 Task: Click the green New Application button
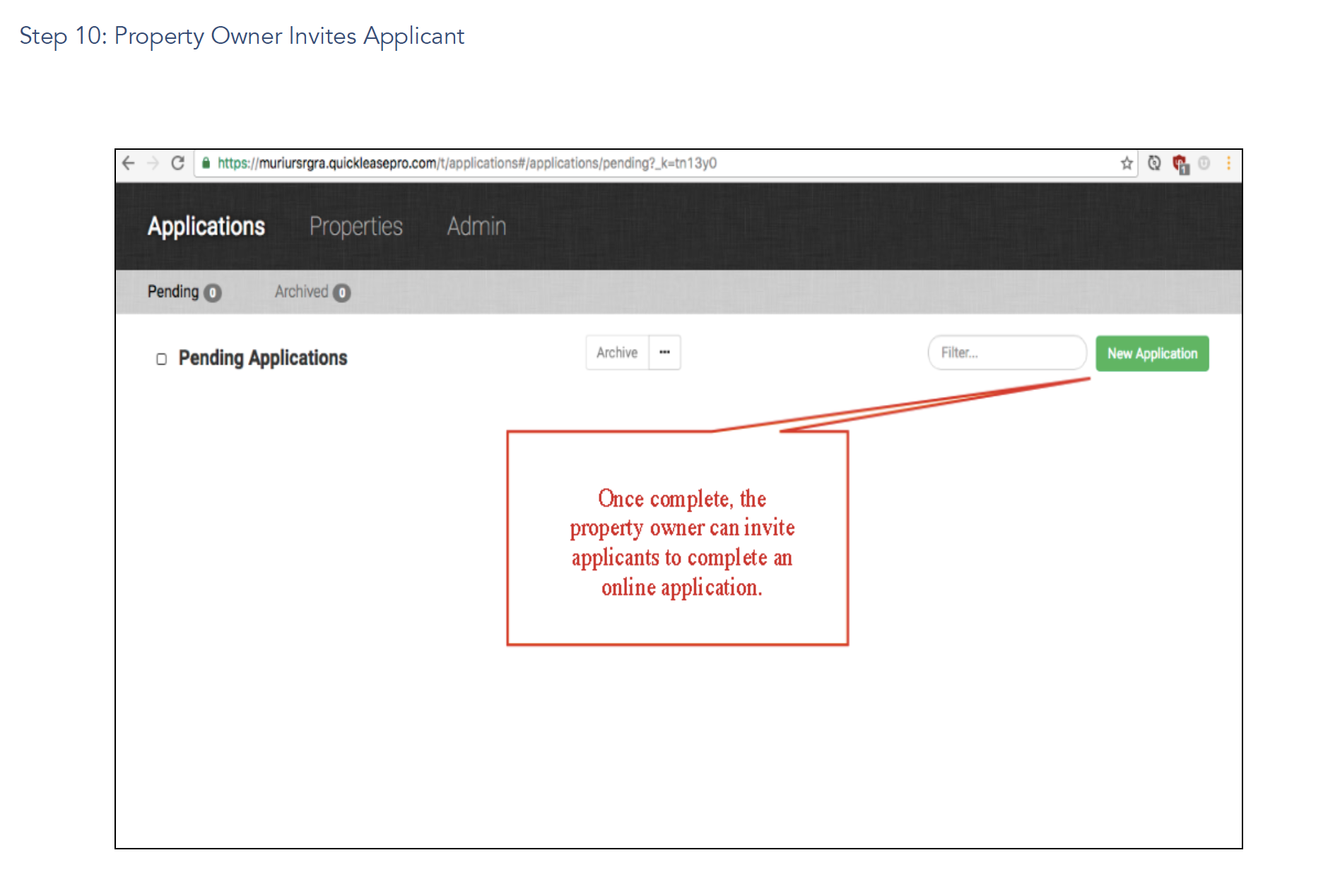click(x=1152, y=353)
